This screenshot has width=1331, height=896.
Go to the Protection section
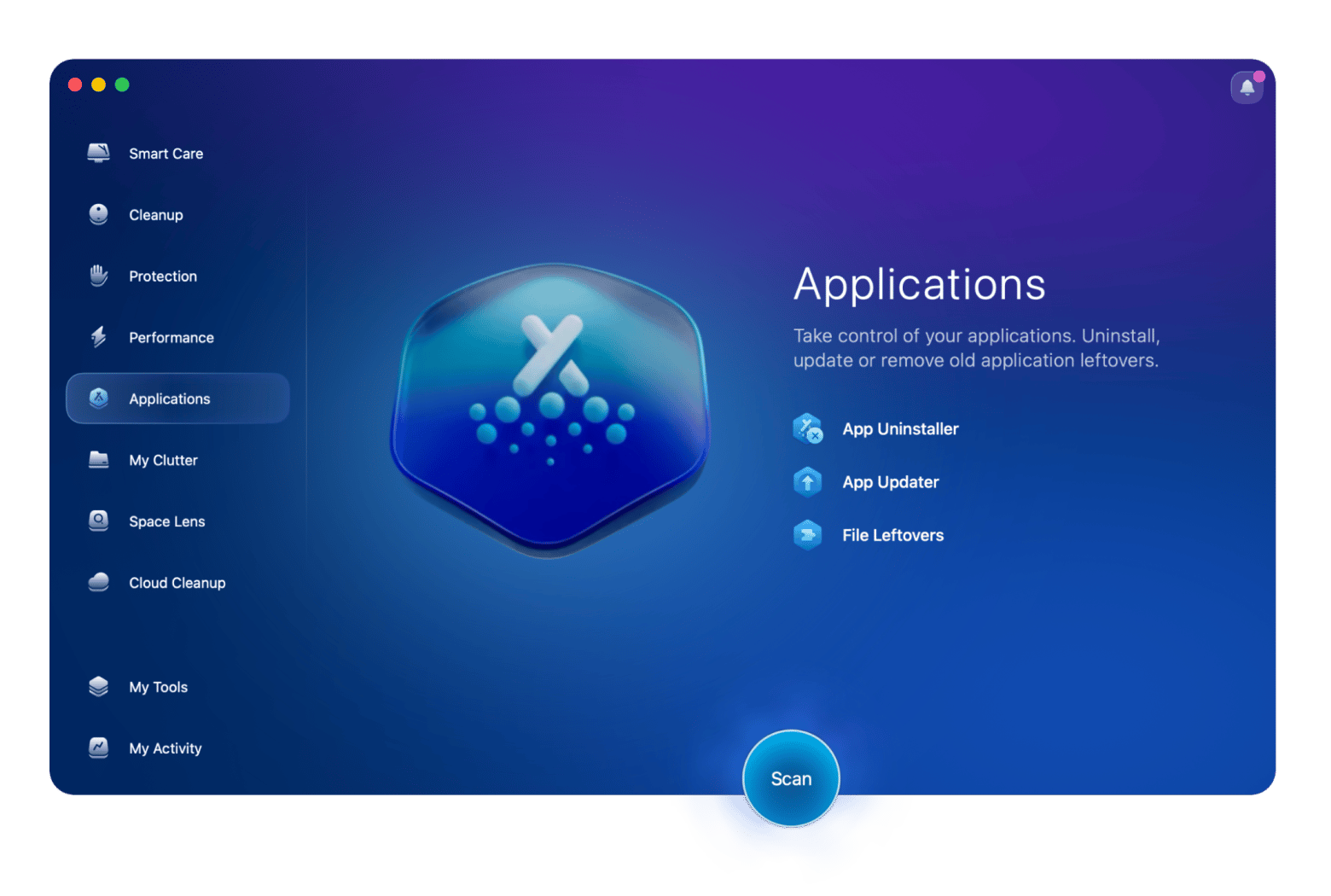(163, 276)
